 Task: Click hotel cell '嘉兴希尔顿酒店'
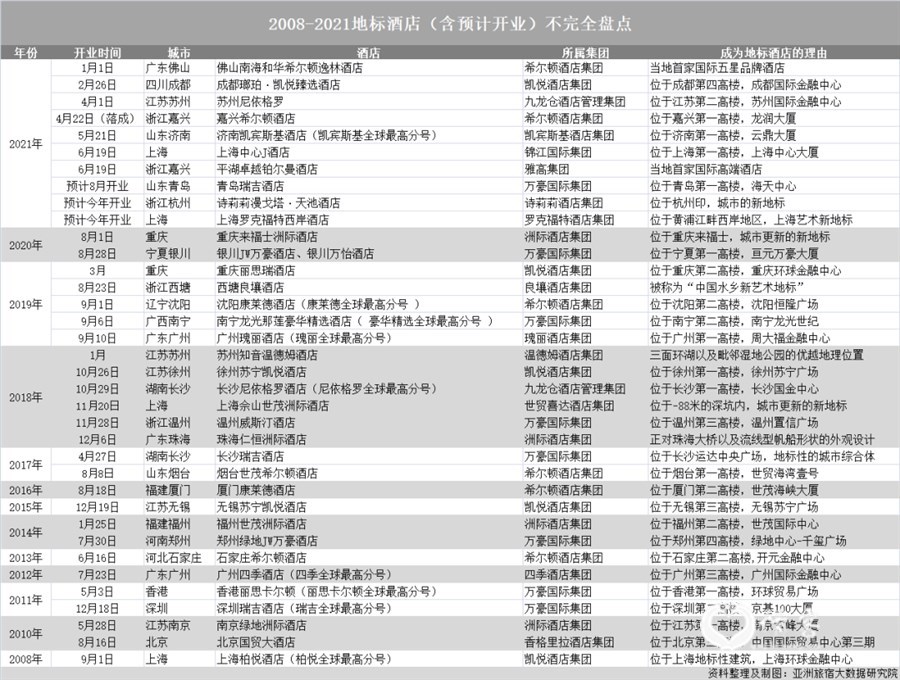click(x=256, y=119)
